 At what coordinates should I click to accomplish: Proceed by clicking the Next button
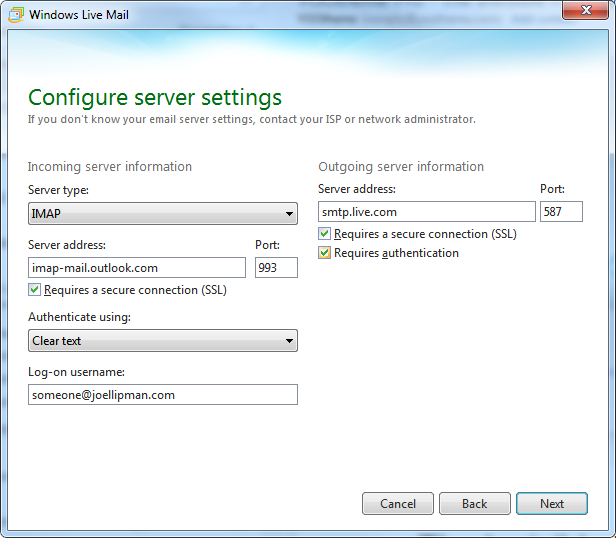pyautogui.click(x=552, y=503)
